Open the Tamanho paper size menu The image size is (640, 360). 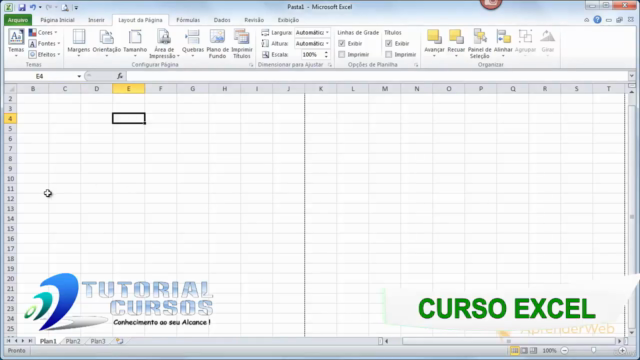[x=135, y=42]
